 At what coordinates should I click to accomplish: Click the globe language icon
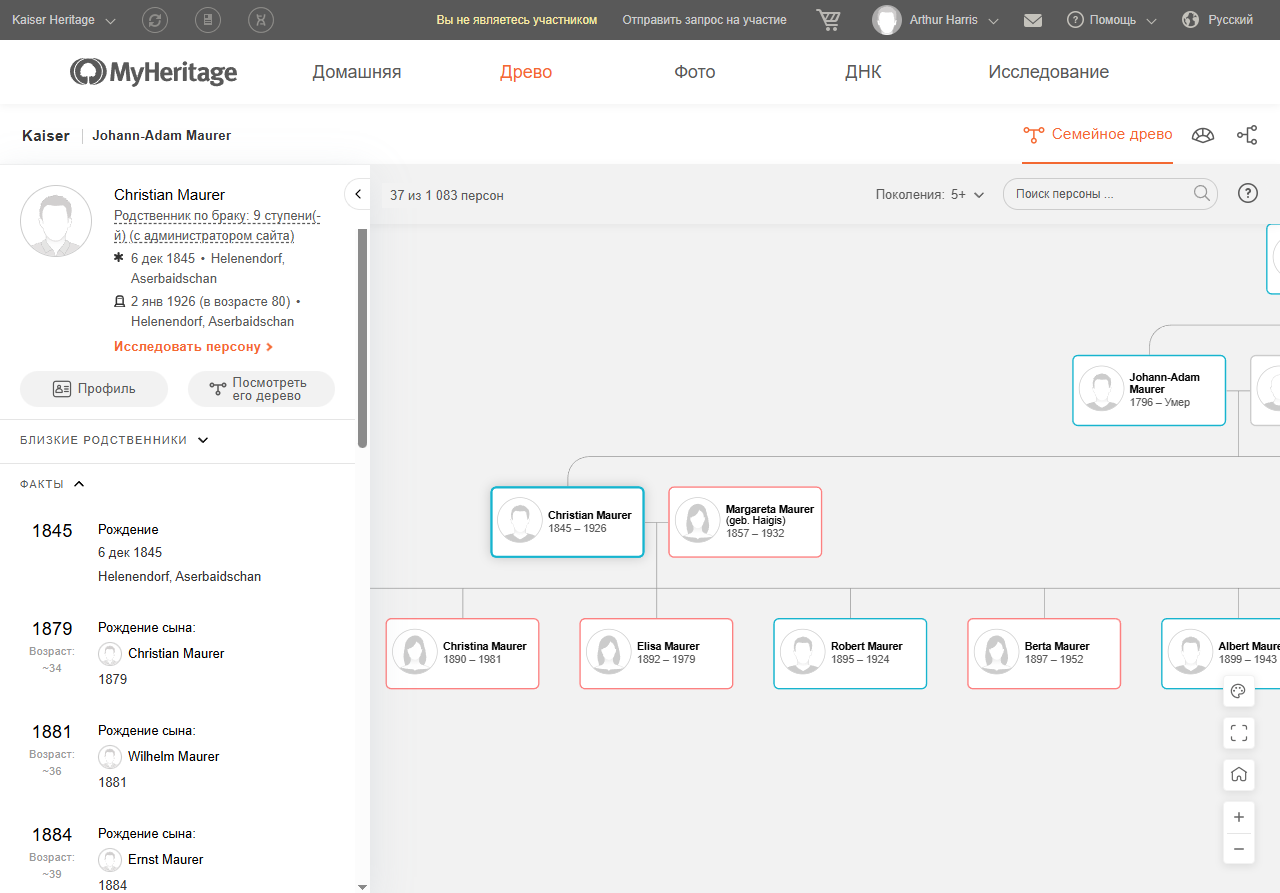click(1190, 20)
